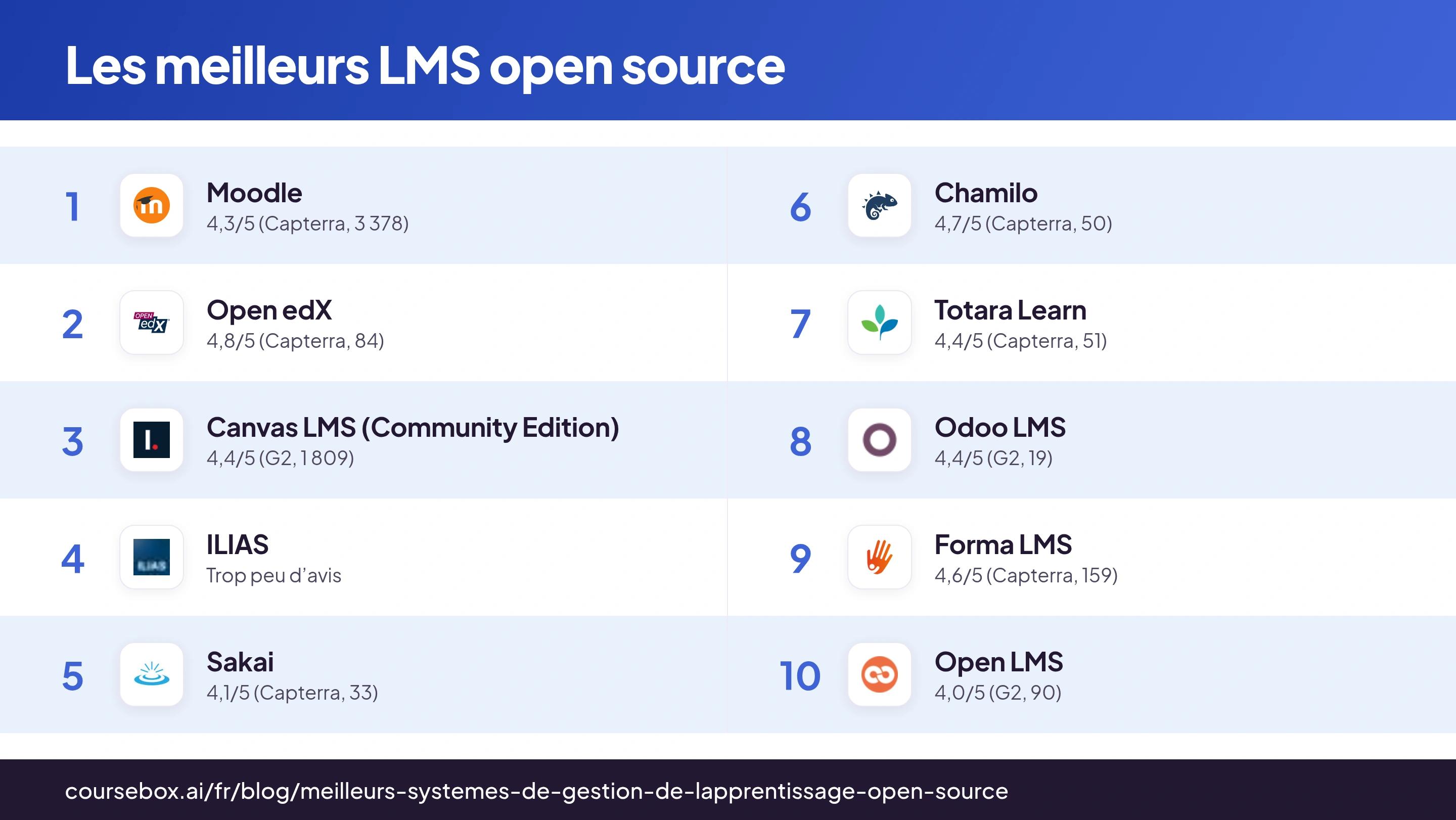1456x820 pixels.
Task: Click the 'Trop peu d'avis' text
Action: [274, 575]
